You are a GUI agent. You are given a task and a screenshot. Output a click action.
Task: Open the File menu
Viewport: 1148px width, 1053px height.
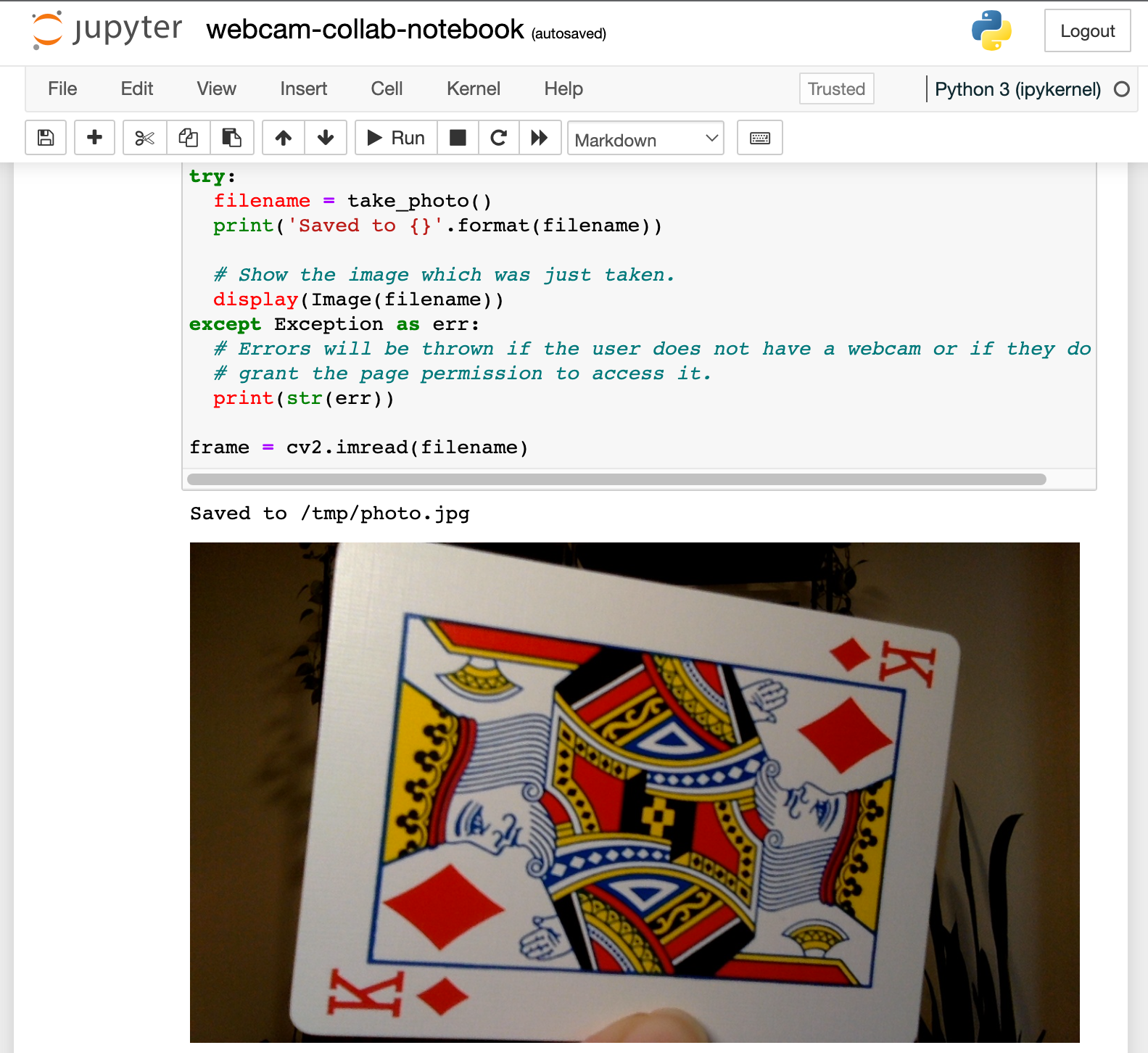pos(62,88)
